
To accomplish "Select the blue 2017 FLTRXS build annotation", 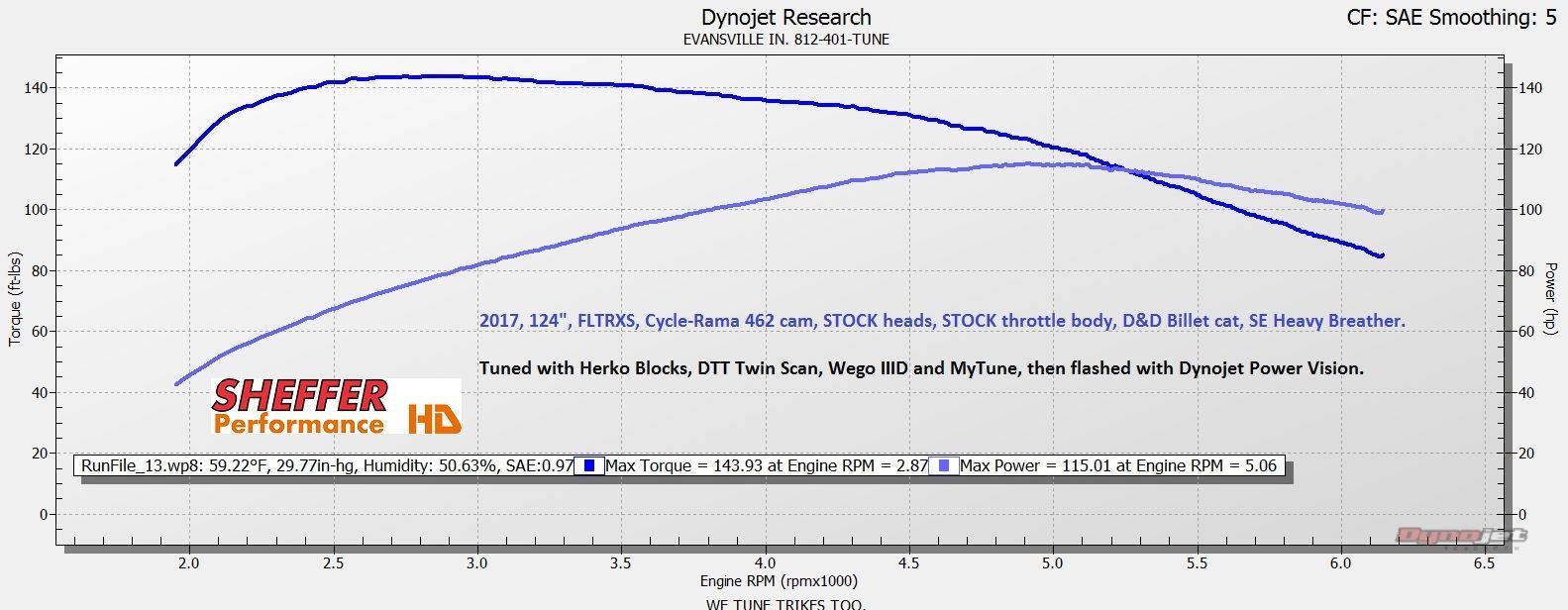I will pyautogui.click(x=942, y=321).
